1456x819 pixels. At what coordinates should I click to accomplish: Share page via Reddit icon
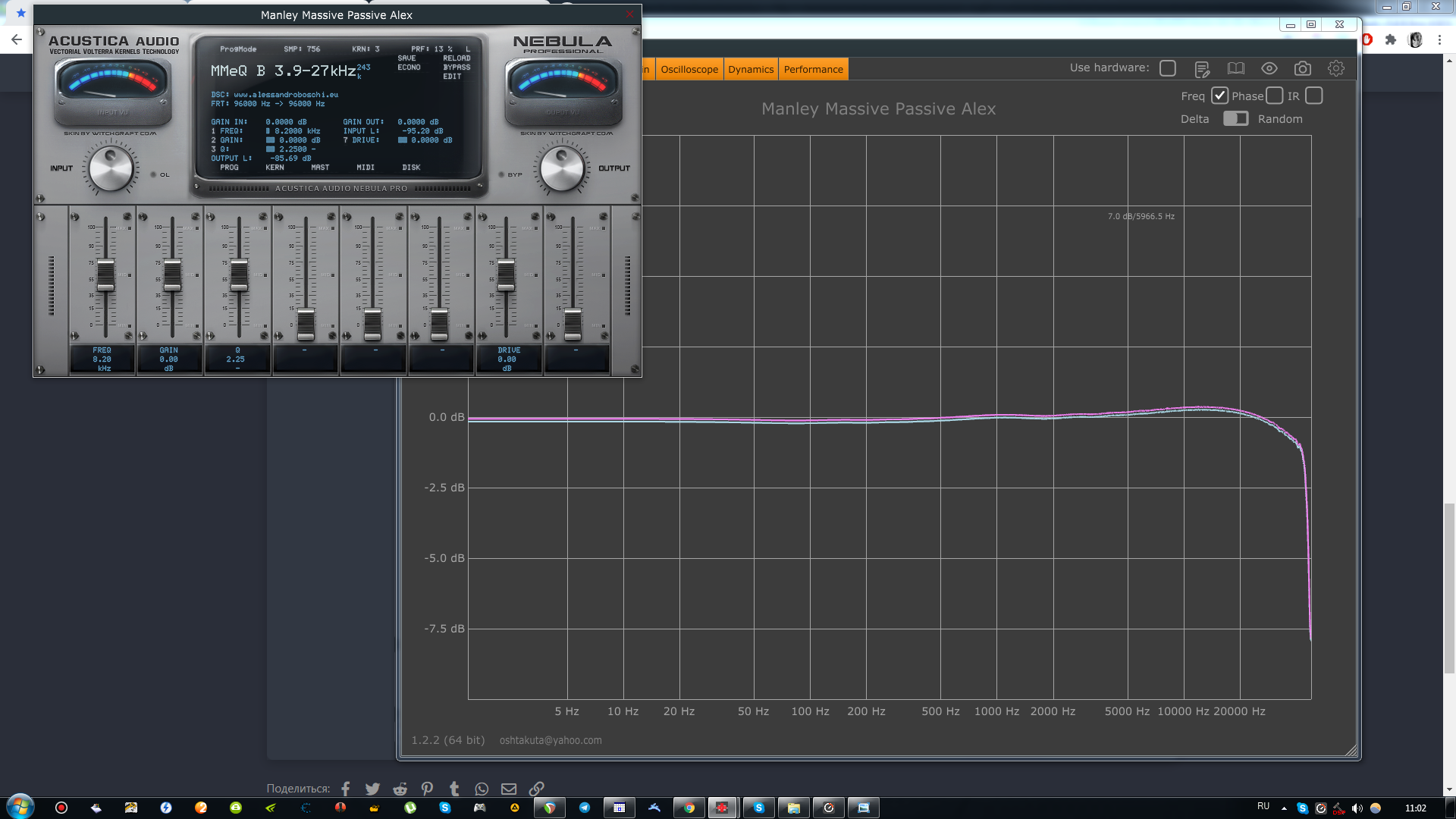[400, 789]
